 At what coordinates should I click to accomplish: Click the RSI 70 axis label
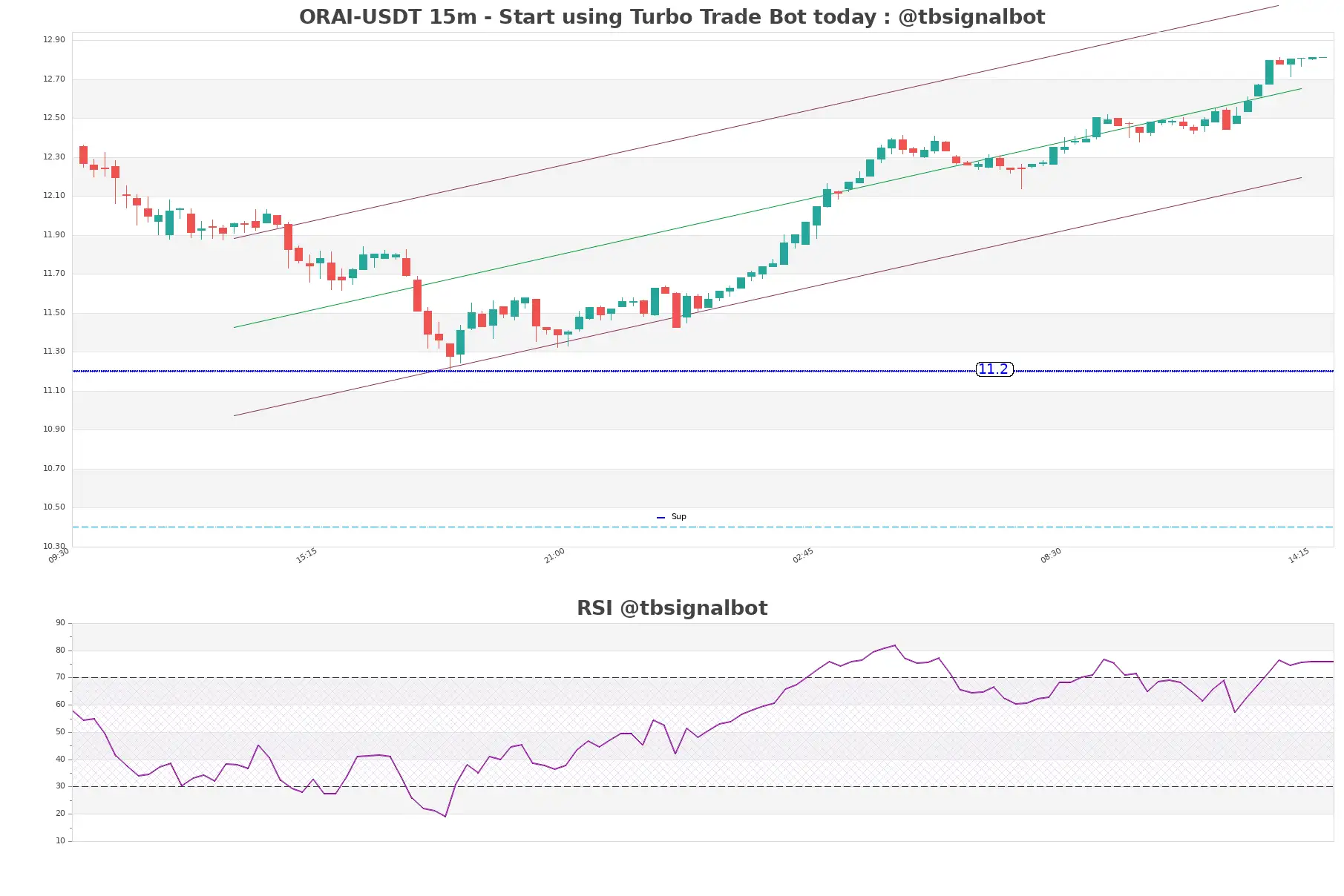(x=60, y=677)
